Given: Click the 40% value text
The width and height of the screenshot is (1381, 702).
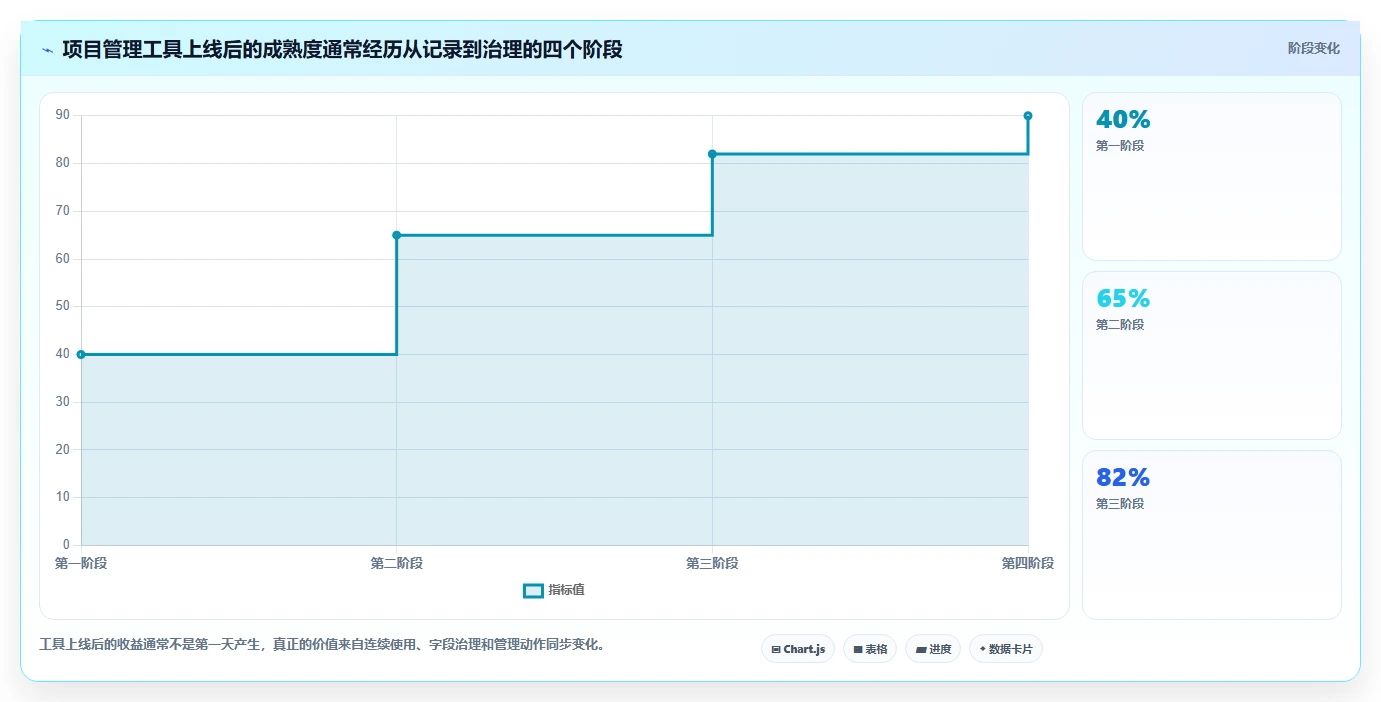Looking at the screenshot, I should pyautogui.click(x=1123, y=119).
